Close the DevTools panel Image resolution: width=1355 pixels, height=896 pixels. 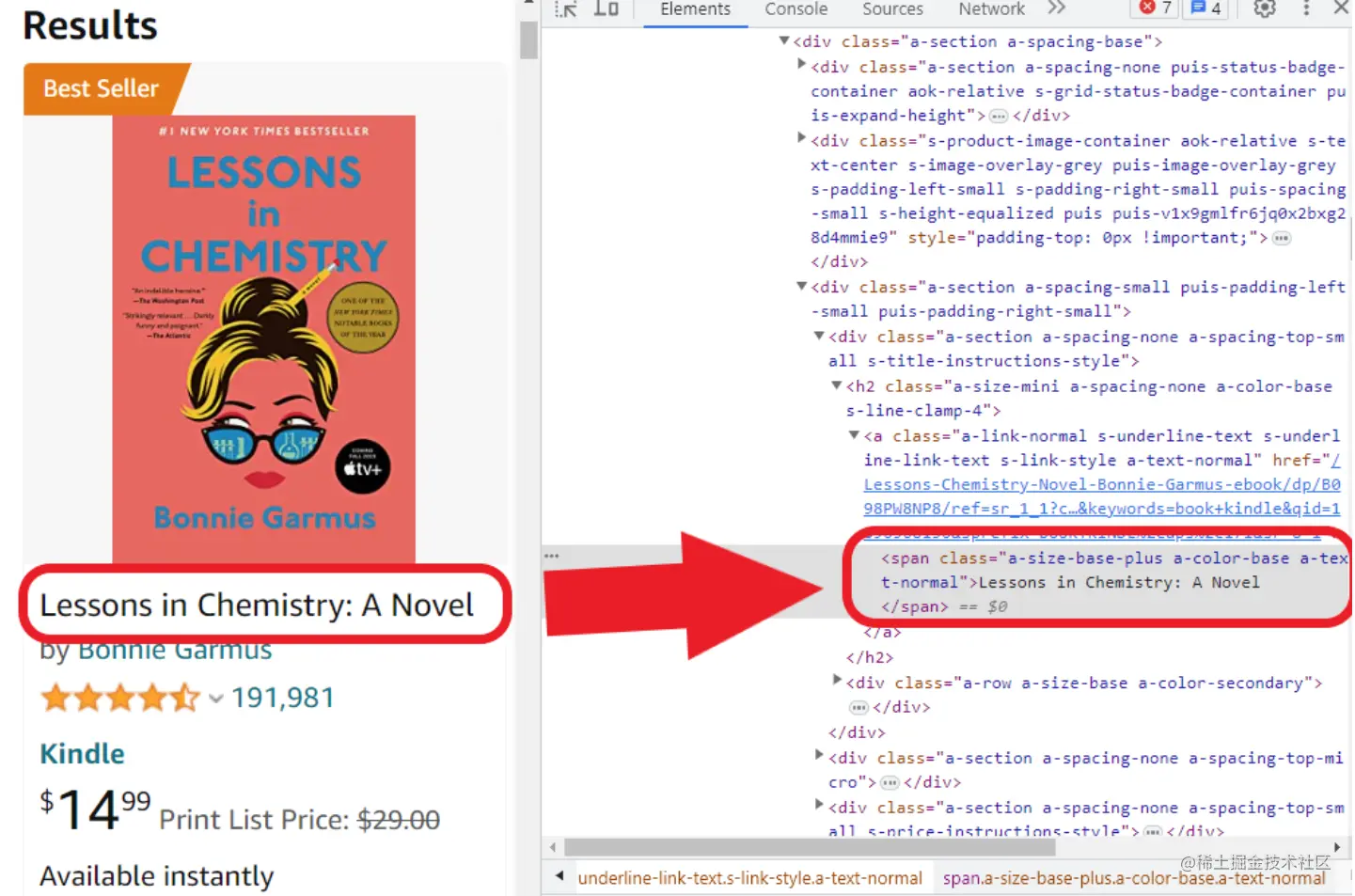(1341, 8)
